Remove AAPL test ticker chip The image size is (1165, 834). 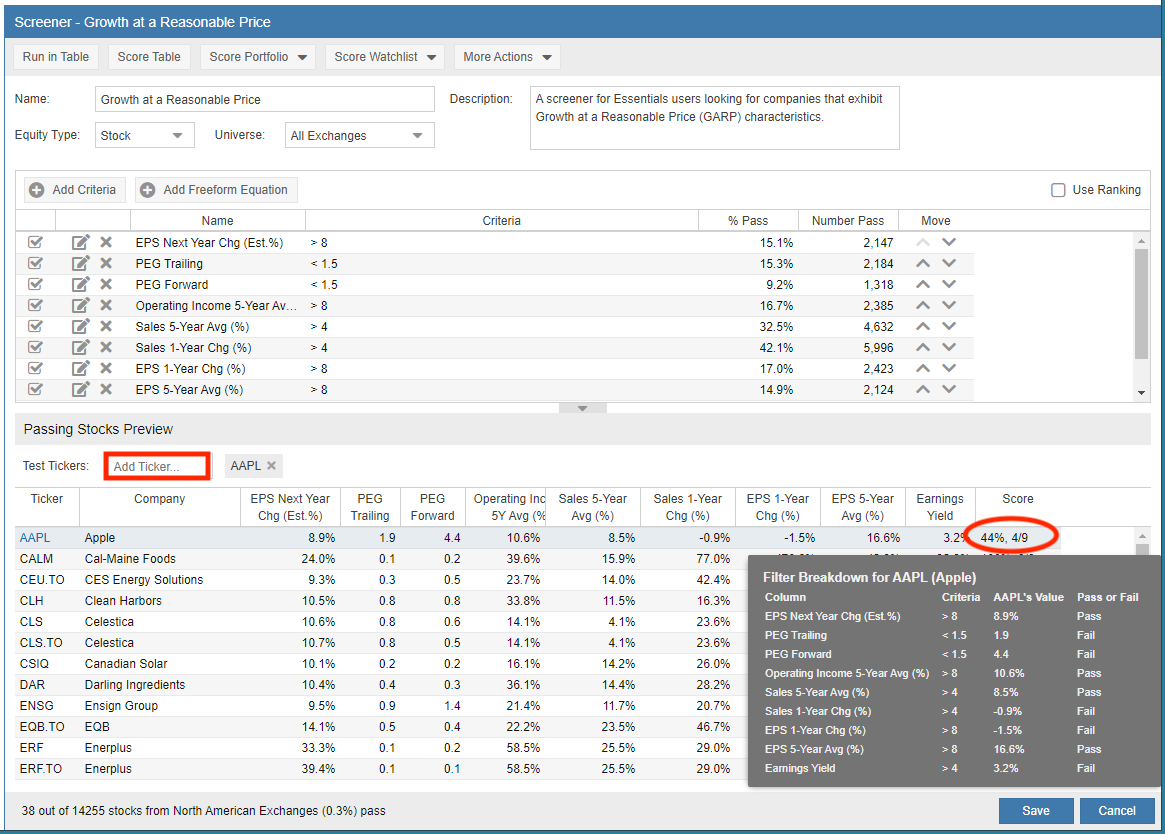(271, 465)
